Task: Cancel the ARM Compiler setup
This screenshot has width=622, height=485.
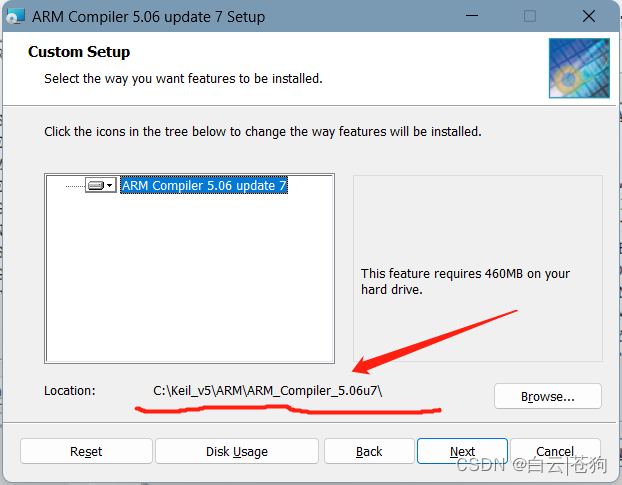Action: [555, 451]
